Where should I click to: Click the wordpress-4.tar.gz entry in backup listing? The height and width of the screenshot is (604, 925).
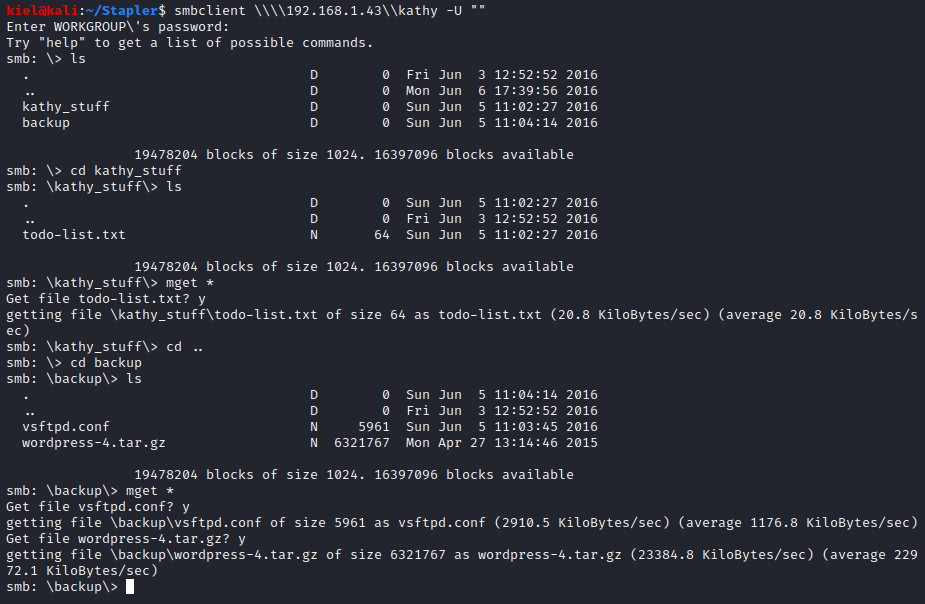tap(94, 443)
